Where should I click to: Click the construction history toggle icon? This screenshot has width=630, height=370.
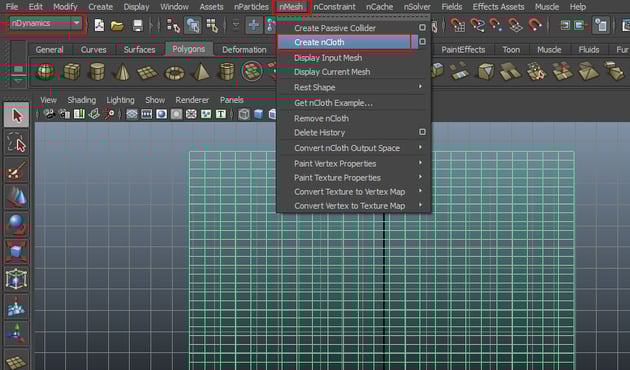[601, 25]
